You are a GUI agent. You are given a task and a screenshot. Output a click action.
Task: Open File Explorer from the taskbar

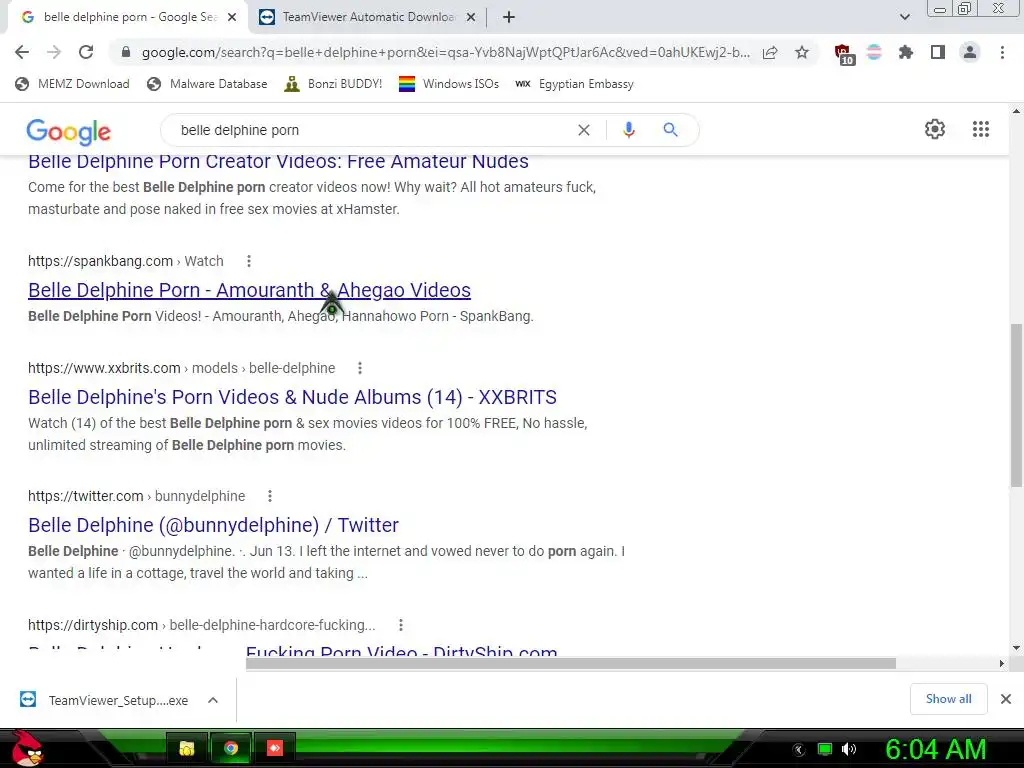tap(187, 748)
